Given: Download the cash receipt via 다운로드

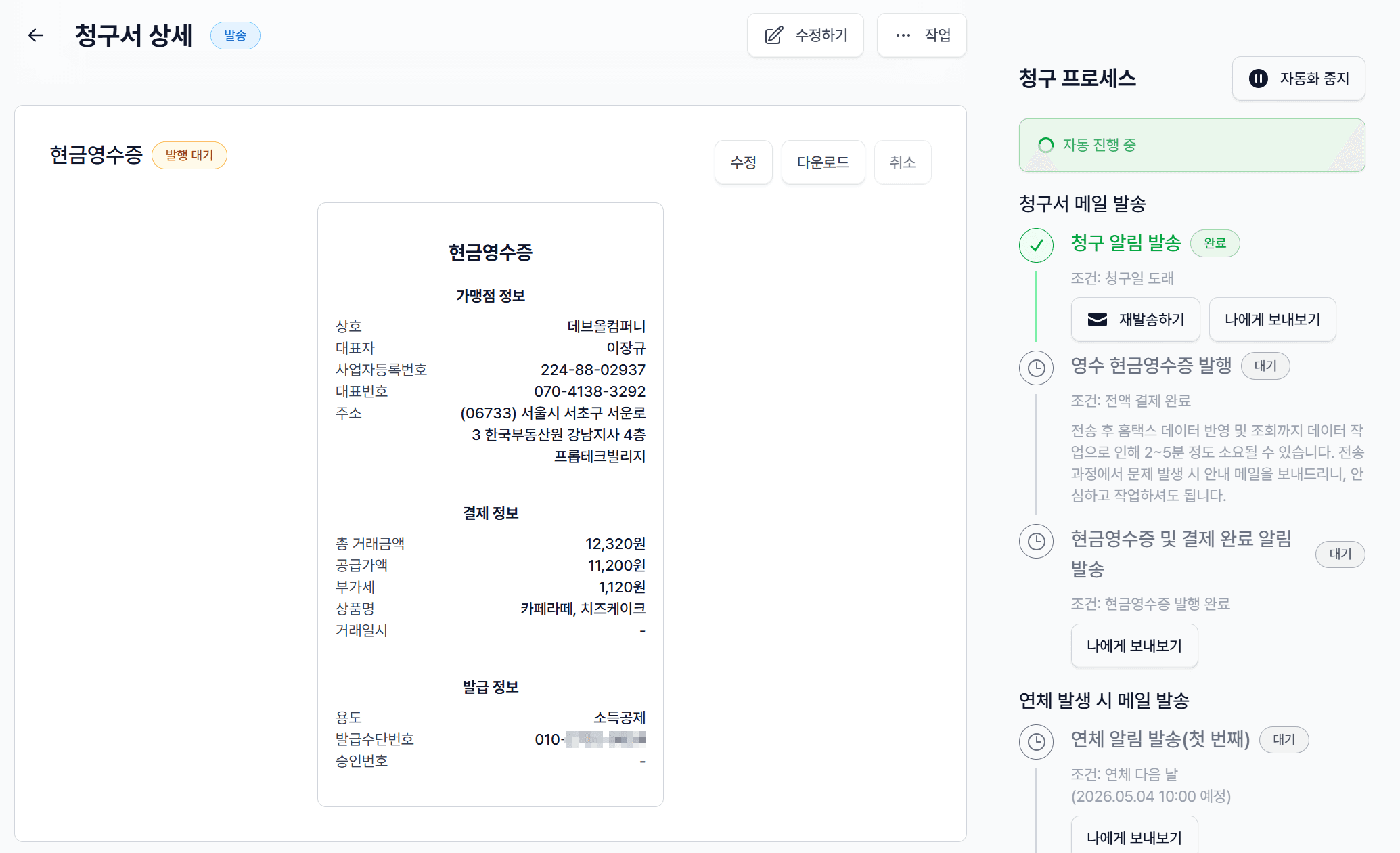Looking at the screenshot, I should [x=822, y=162].
